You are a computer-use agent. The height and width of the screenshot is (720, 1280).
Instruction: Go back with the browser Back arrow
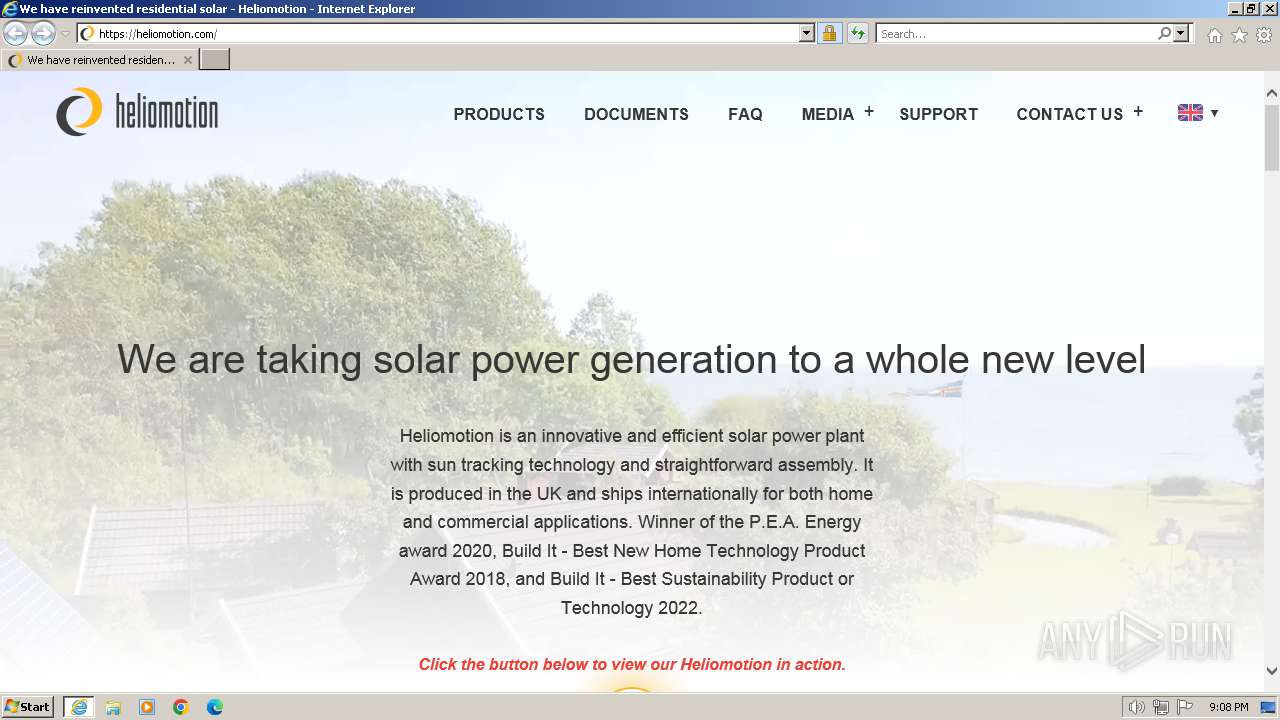coord(16,33)
